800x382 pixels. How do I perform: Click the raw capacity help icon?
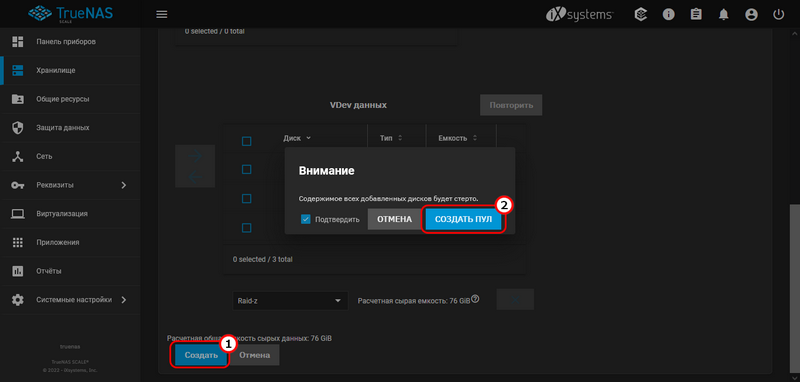[x=476, y=299]
